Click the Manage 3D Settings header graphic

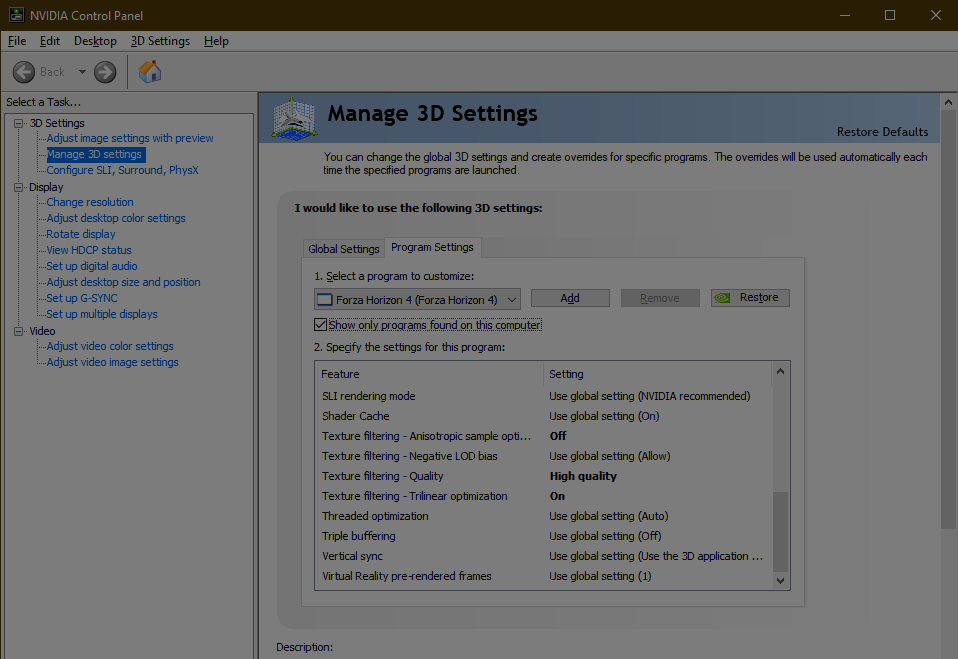tap(294, 118)
